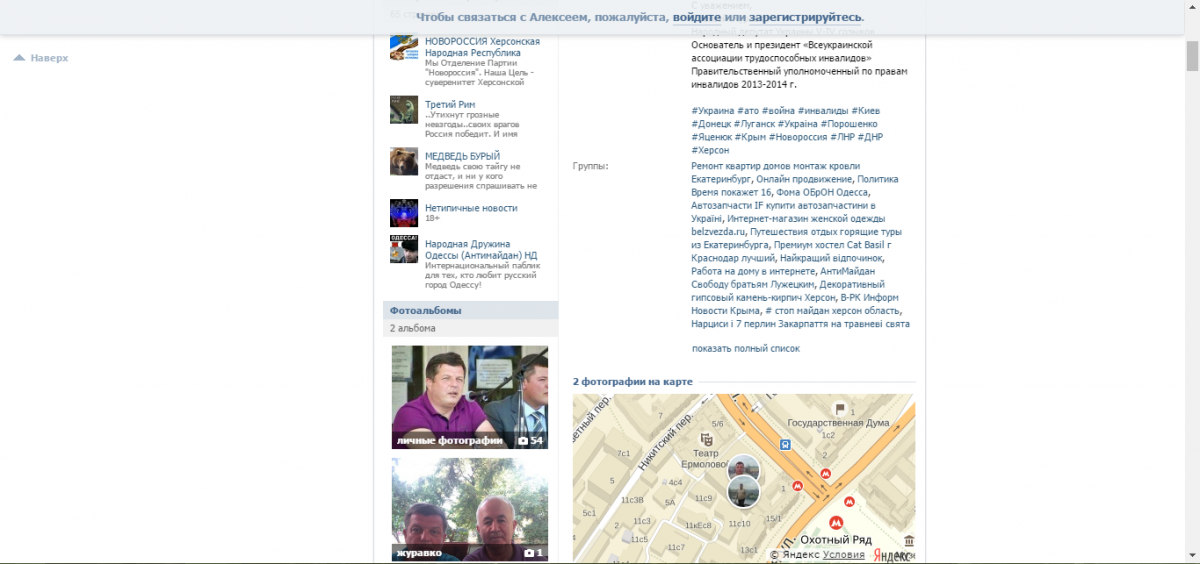
Task: Click the #ЛНР hashtag
Action: click(842, 137)
